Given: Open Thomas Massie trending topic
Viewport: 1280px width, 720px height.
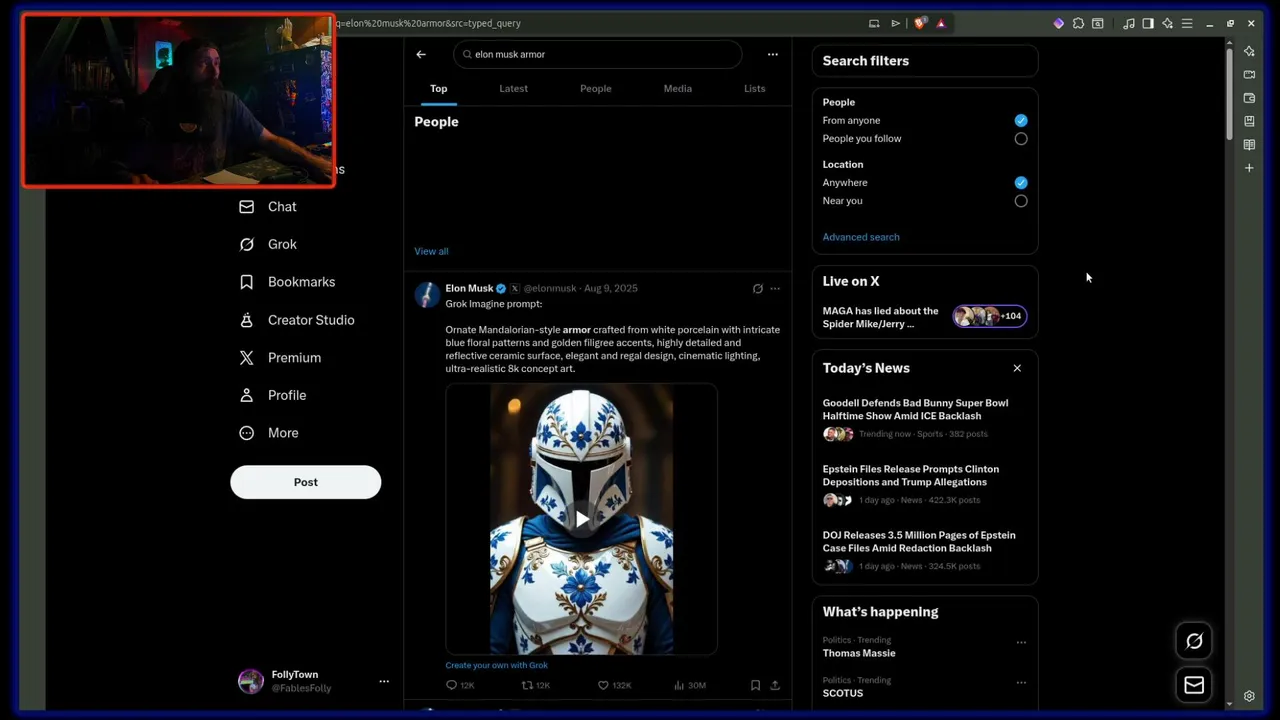Looking at the screenshot, I should point(859,653).
